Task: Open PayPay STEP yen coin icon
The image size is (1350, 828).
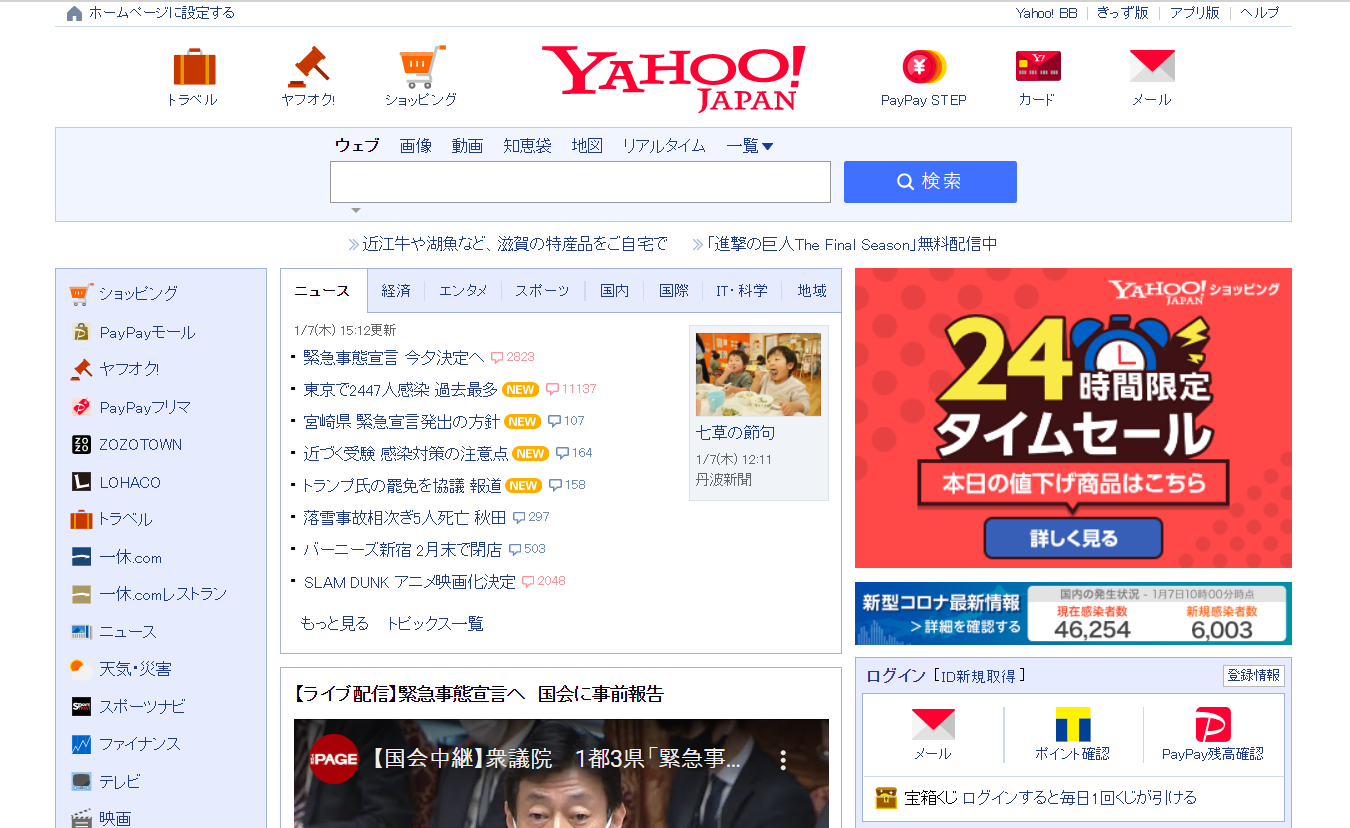Action: tap(924, 67)
